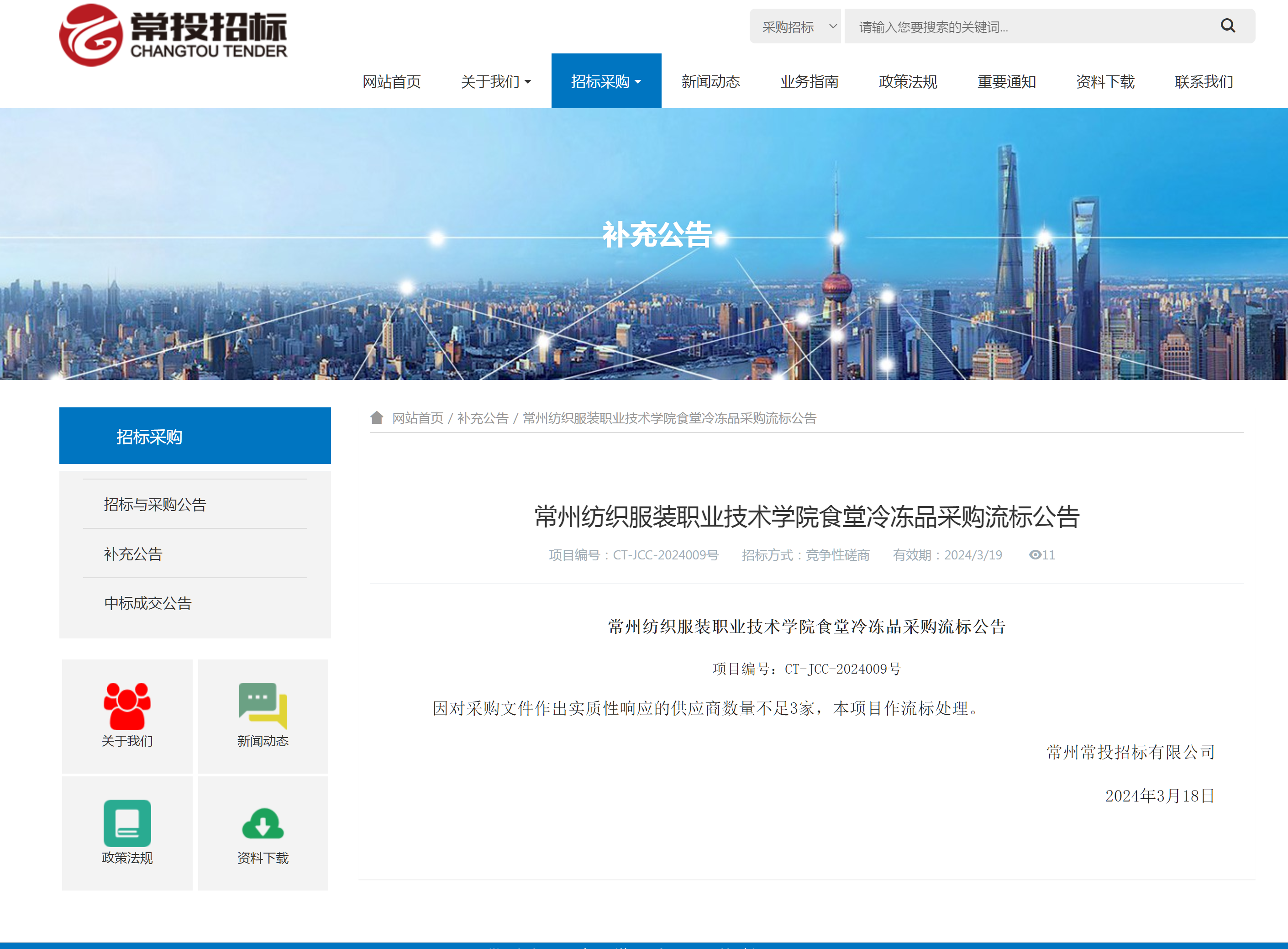Select 中标成交公告 in the sidebar

pyautogui.click(x=147, y=603)
